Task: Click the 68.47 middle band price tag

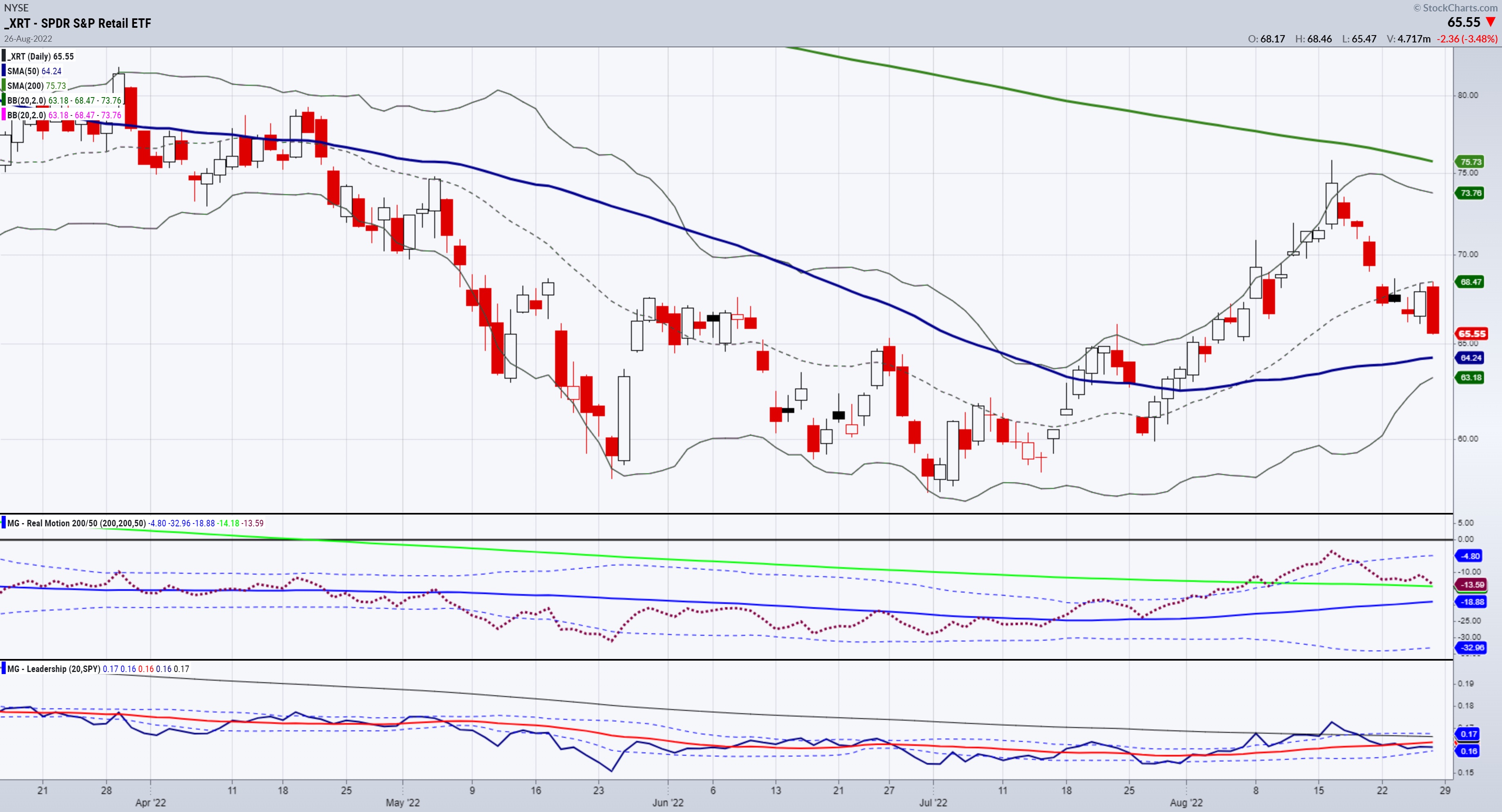Action: pyautogui.click(x=1471, y=282)
